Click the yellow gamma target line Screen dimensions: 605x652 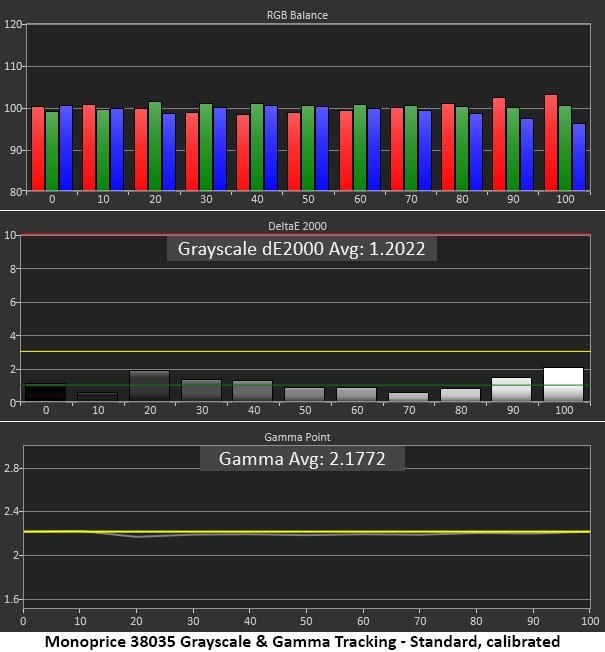pos(307,532)
